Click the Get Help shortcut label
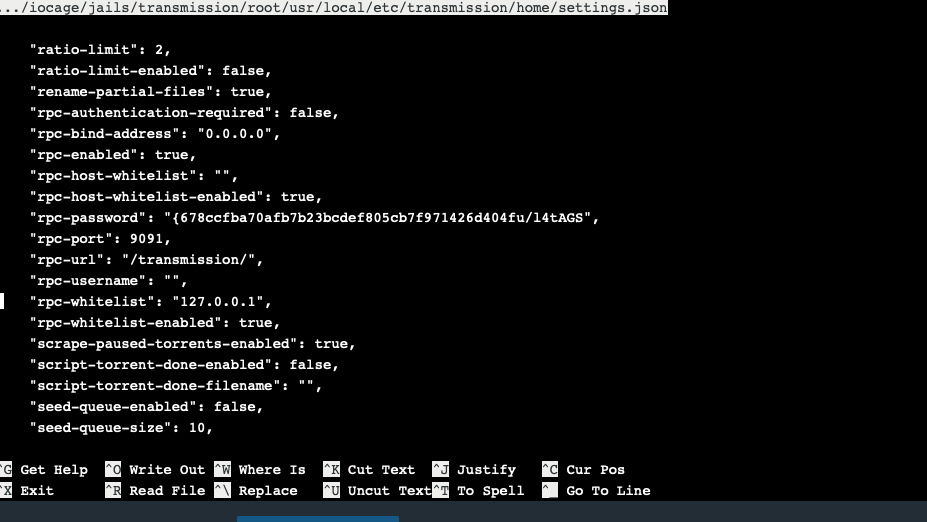This screenshot has height=522, width=927. click(x=54, y=470)
